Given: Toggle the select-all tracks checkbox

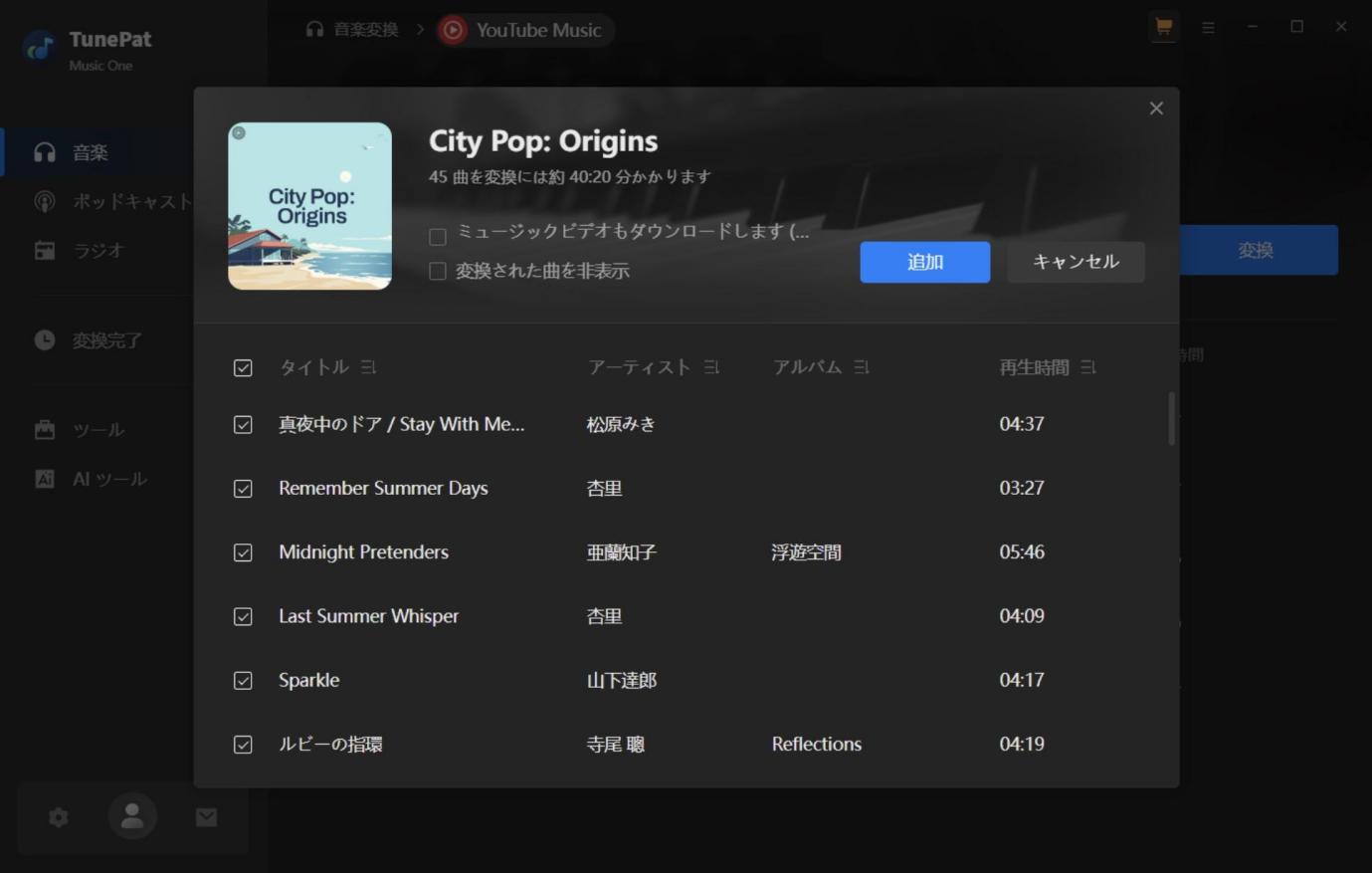Looking at the screenshot, I should 243,368.
